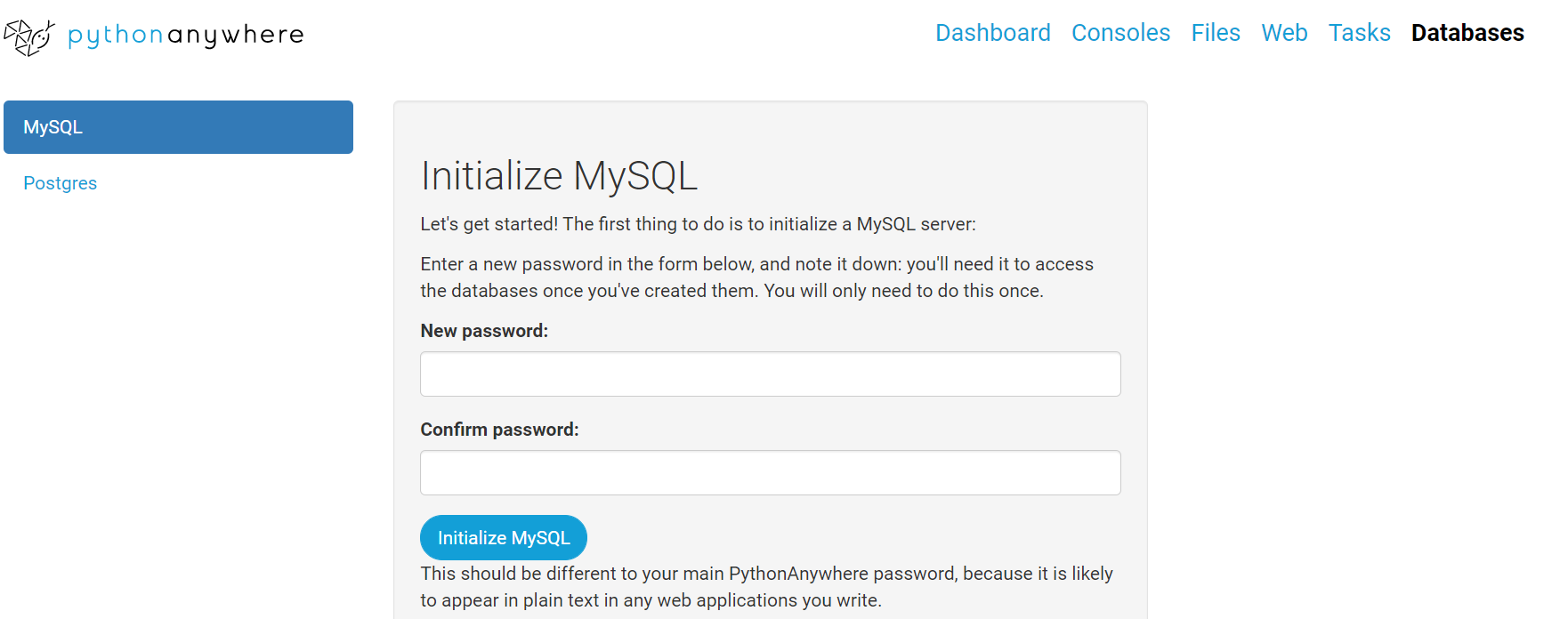Click the 'Confirm password:' label
Viewport: 1568px width, 619px height.
pos(499,430)
